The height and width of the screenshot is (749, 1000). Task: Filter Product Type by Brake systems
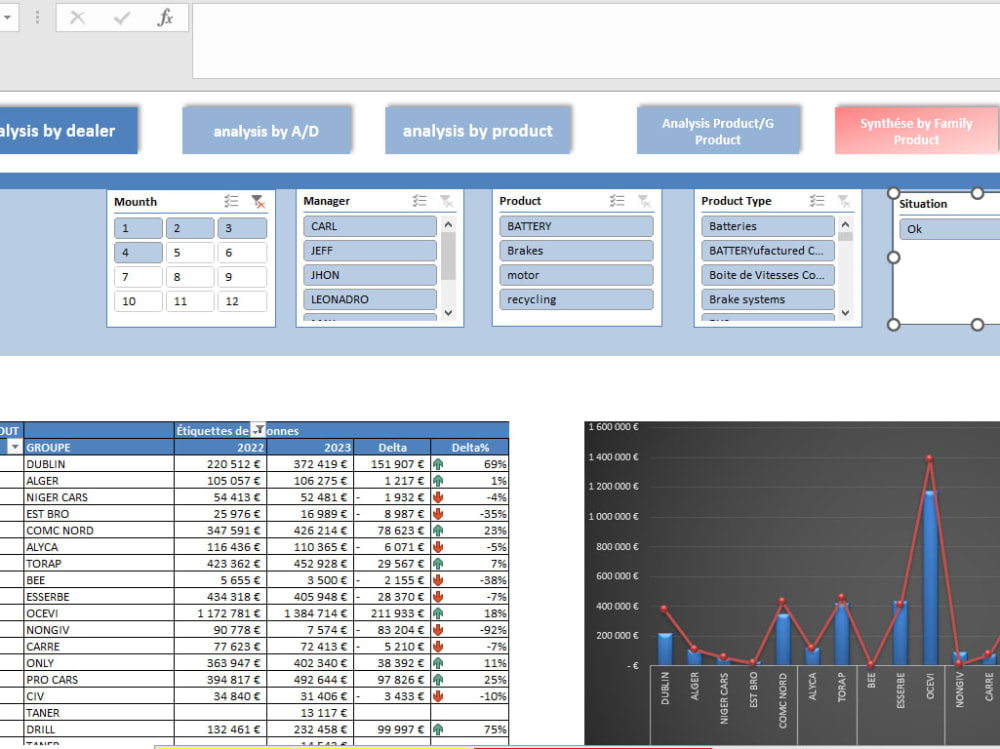tap(768, 299)
